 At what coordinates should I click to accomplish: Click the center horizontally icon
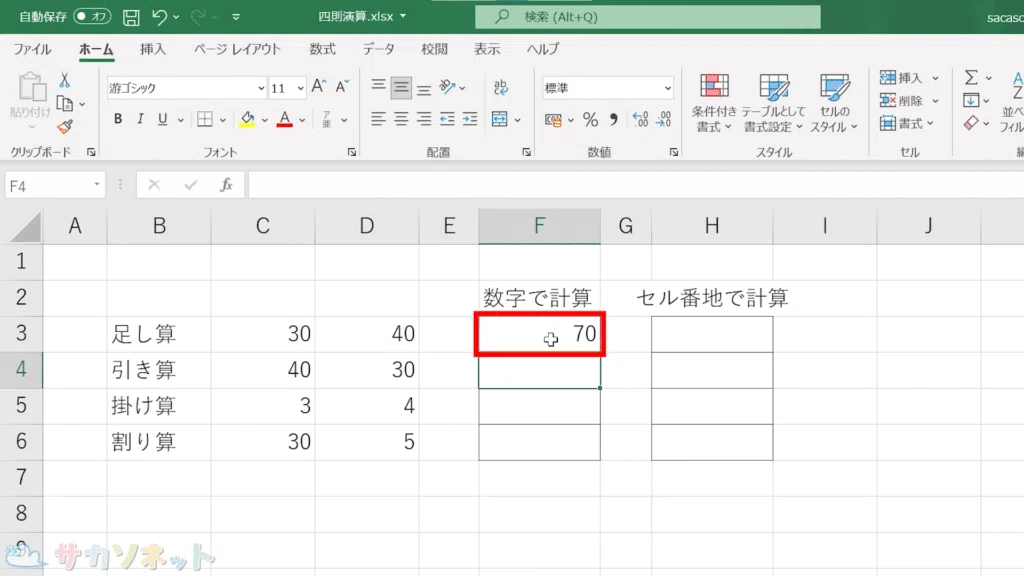pos(401,119)
